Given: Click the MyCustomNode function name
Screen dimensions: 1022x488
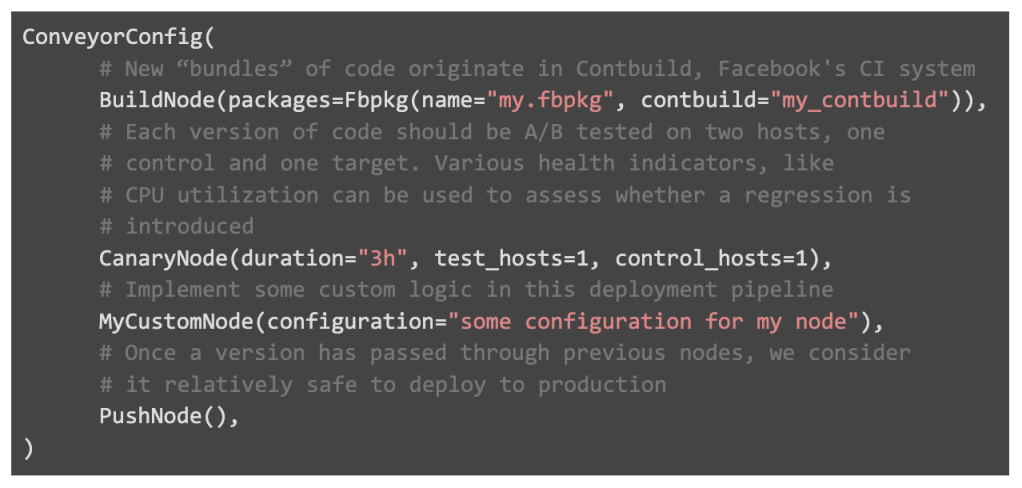Looking at the screenshot, I should [x=176, y=322].
